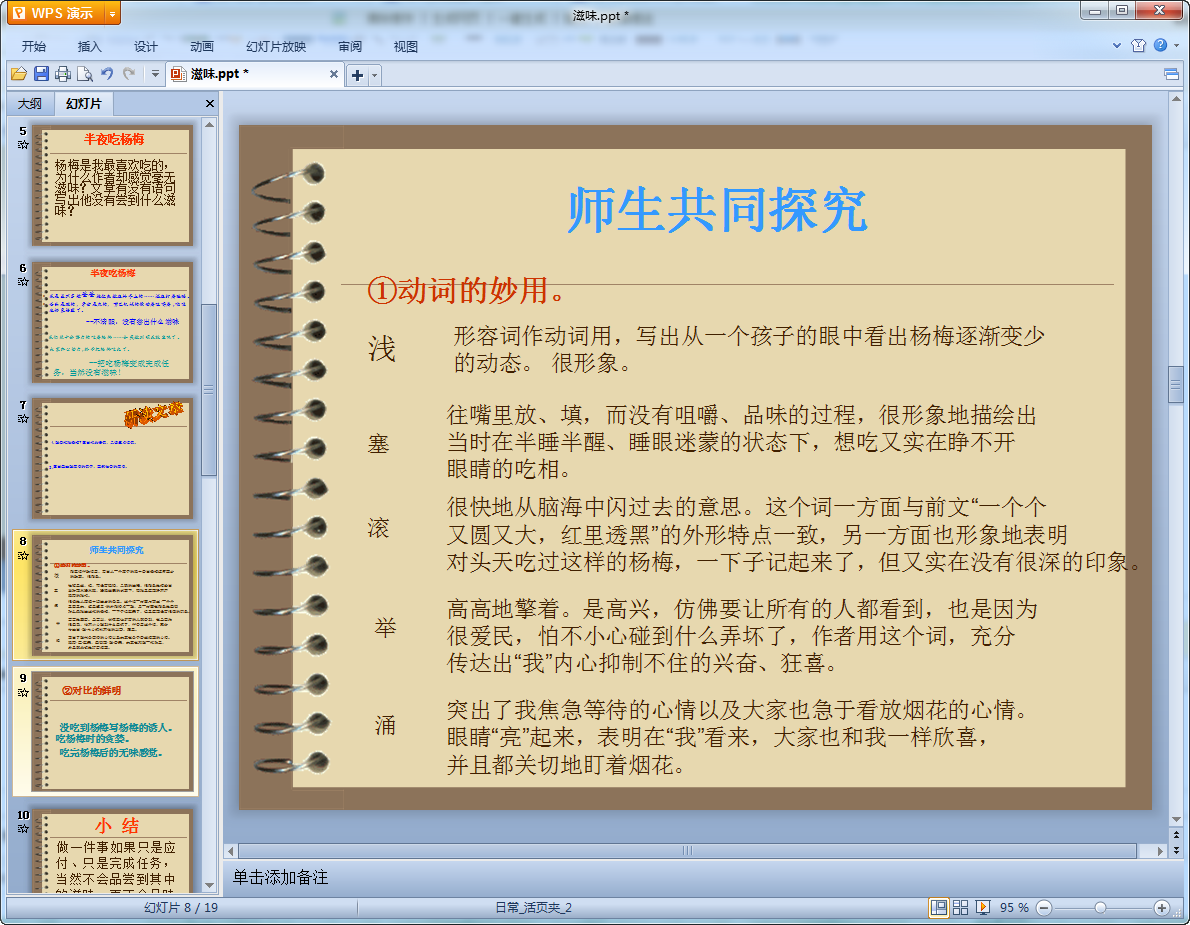Switch to slide sorter view

pos(960,908)
